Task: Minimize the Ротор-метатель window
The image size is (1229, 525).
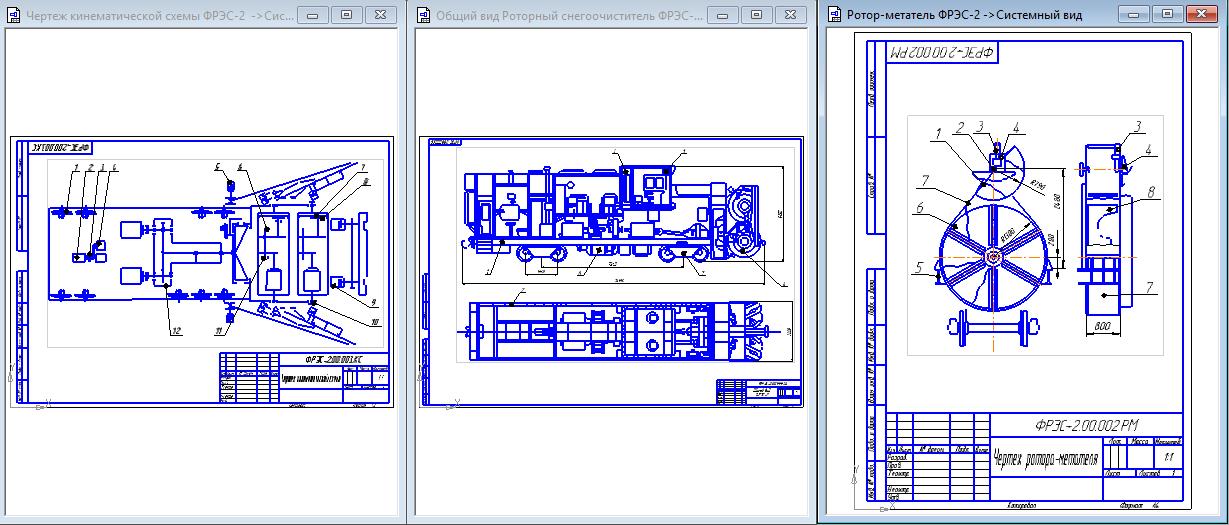Action: [1136, 15]
